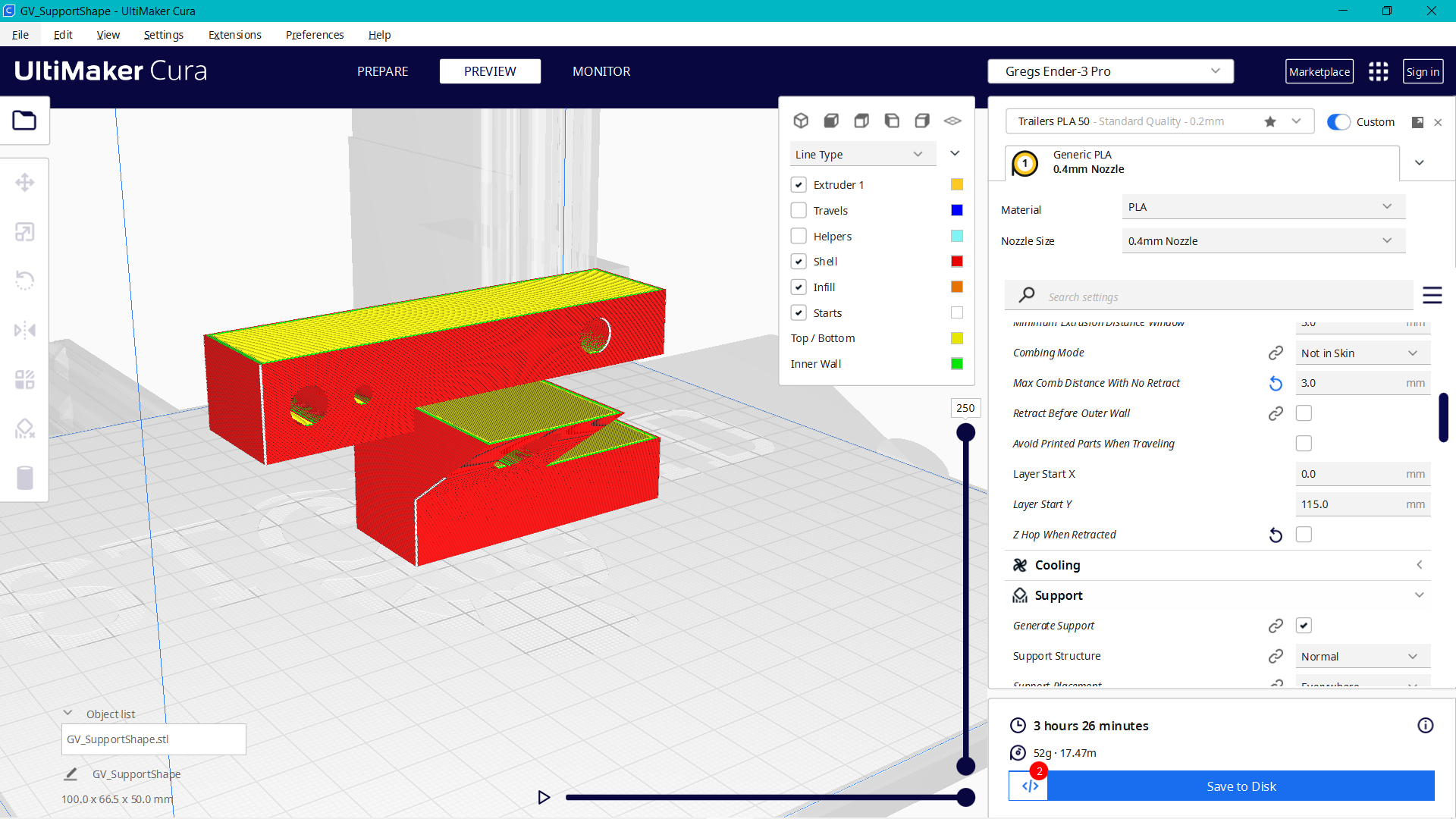The width and height of the screenshot is (1456, 819).
Task: Switch to the PREPARE stage
Action: click(x=383, y=71)
